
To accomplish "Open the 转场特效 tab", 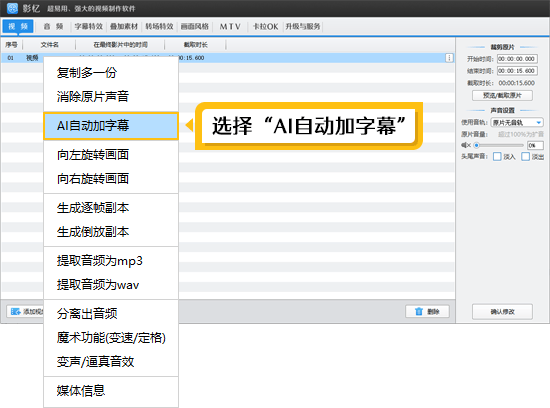I will coord(159,26).
